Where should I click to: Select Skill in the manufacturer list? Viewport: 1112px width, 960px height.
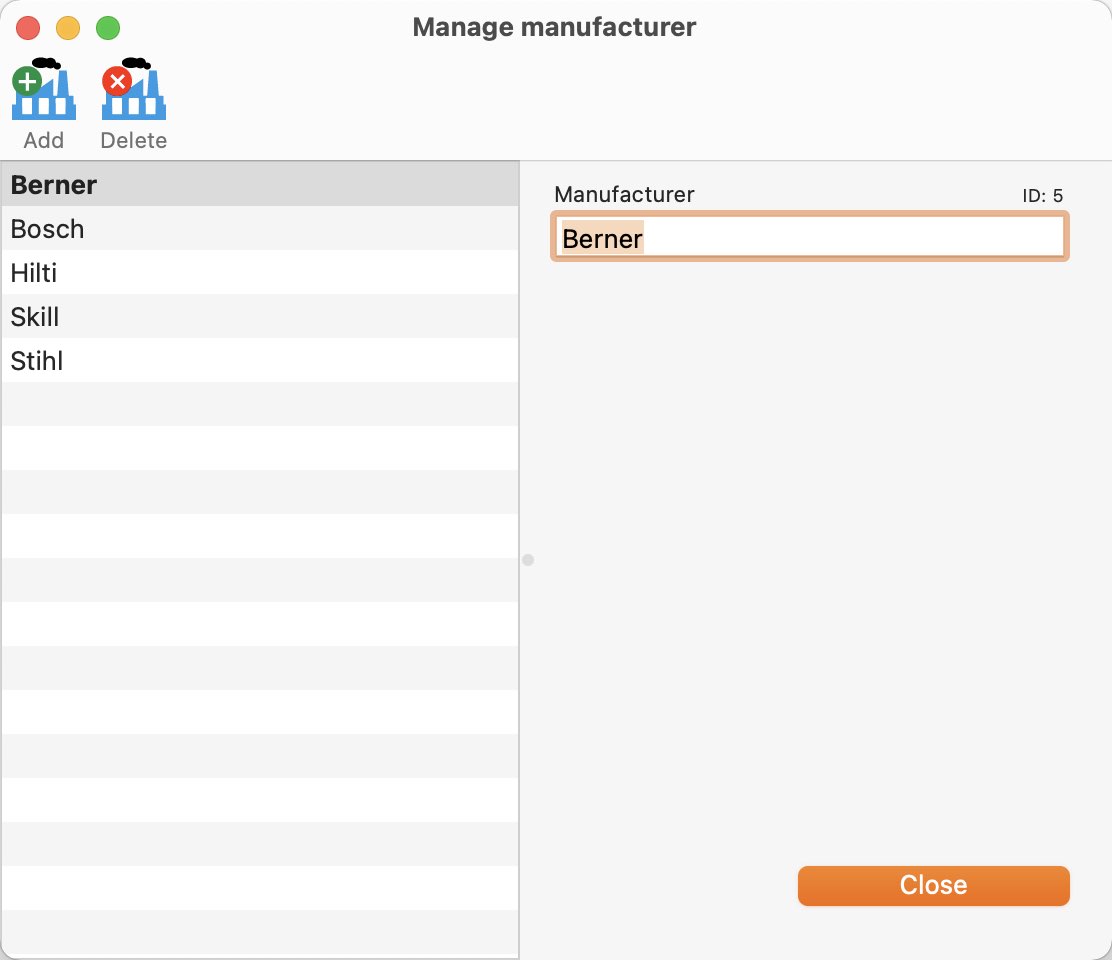click(x=260, y=316)
